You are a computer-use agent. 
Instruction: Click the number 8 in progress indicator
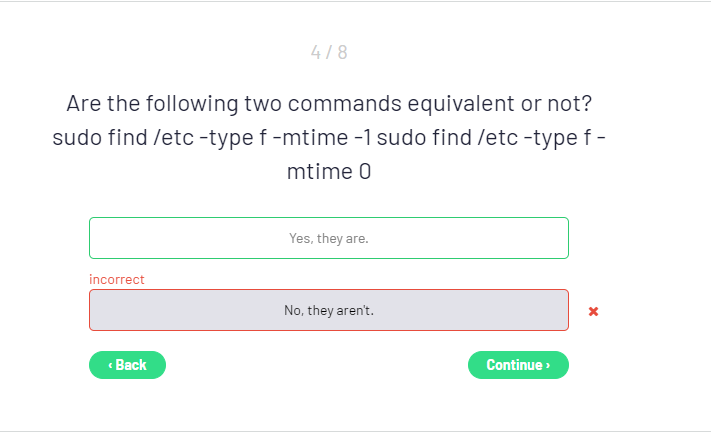(x=342, y=52)
